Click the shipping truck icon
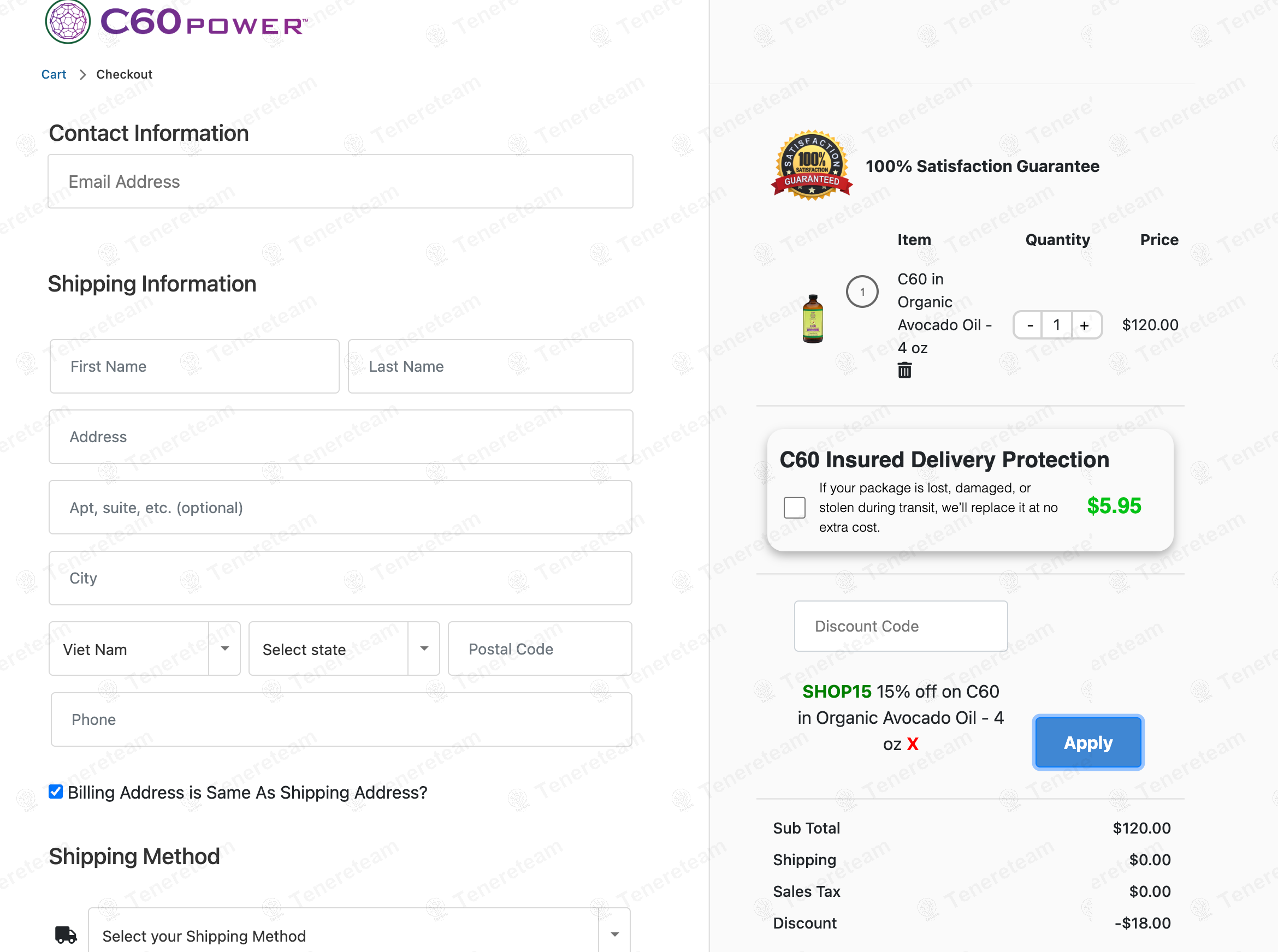This screenshot has height=952, width=1278. pos(66,935)
